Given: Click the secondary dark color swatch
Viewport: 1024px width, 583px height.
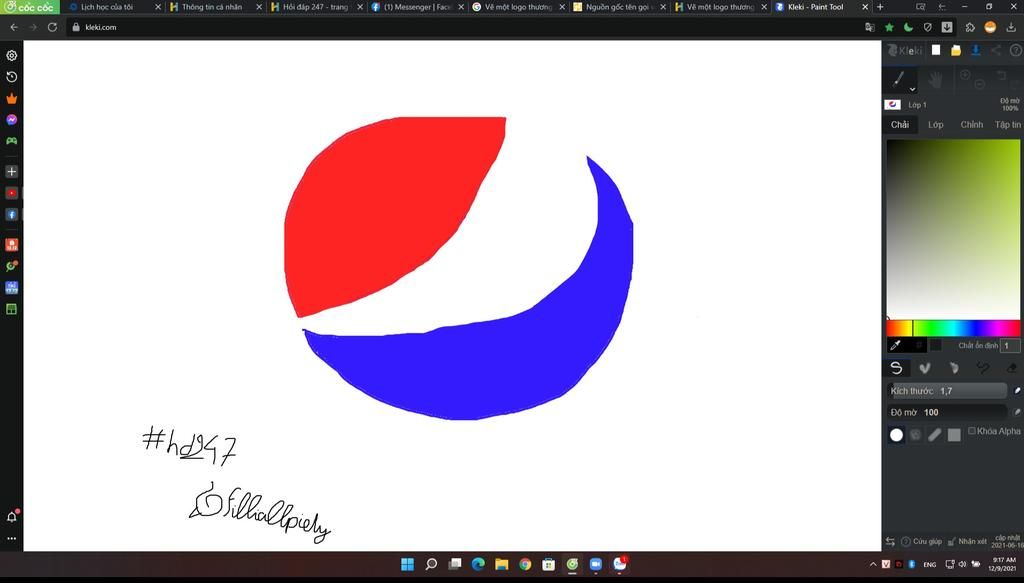Looking at the screenshot, I should coord(936,345).
